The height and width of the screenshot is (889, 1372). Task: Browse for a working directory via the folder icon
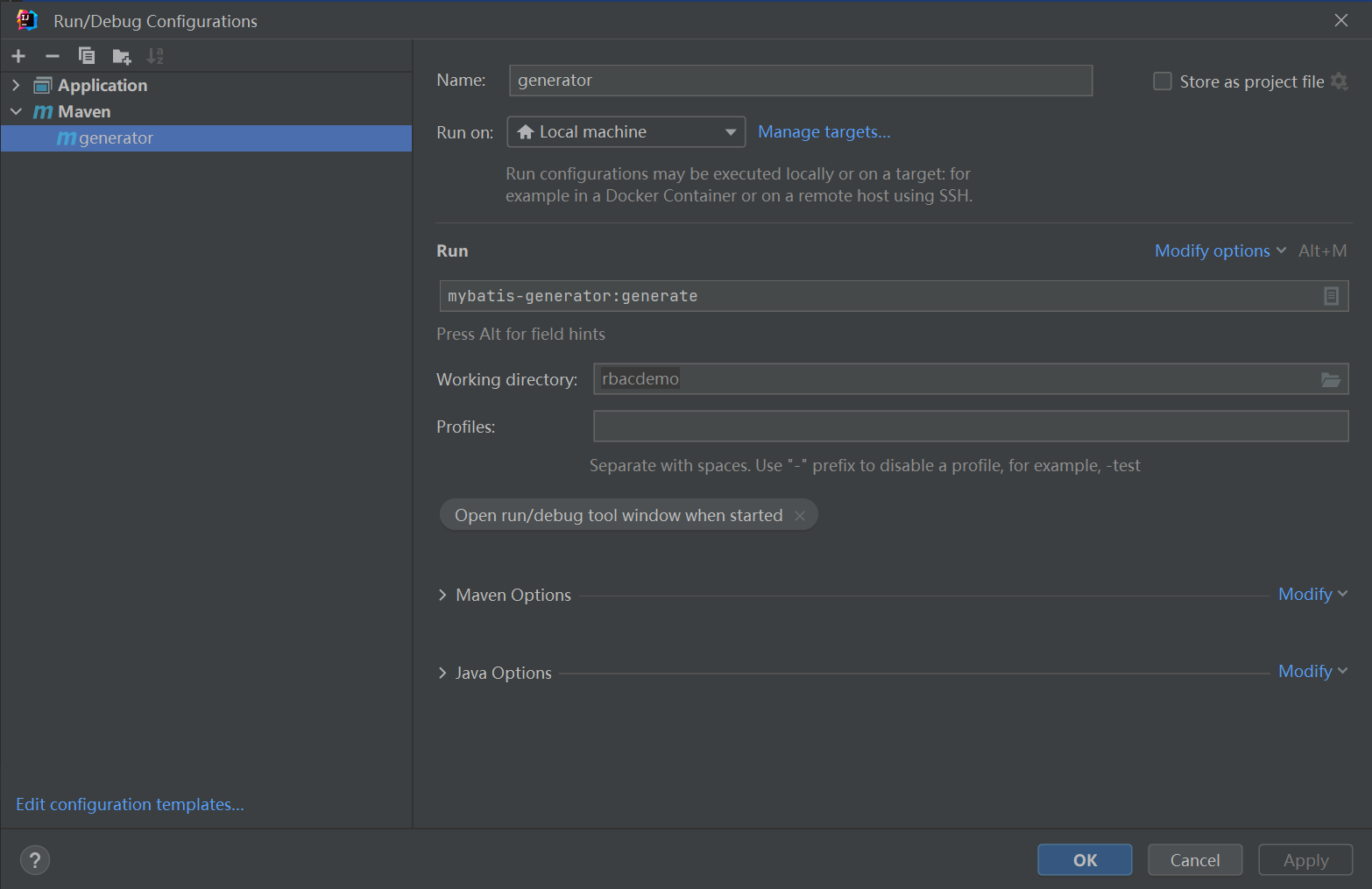tap(1331, 379)
